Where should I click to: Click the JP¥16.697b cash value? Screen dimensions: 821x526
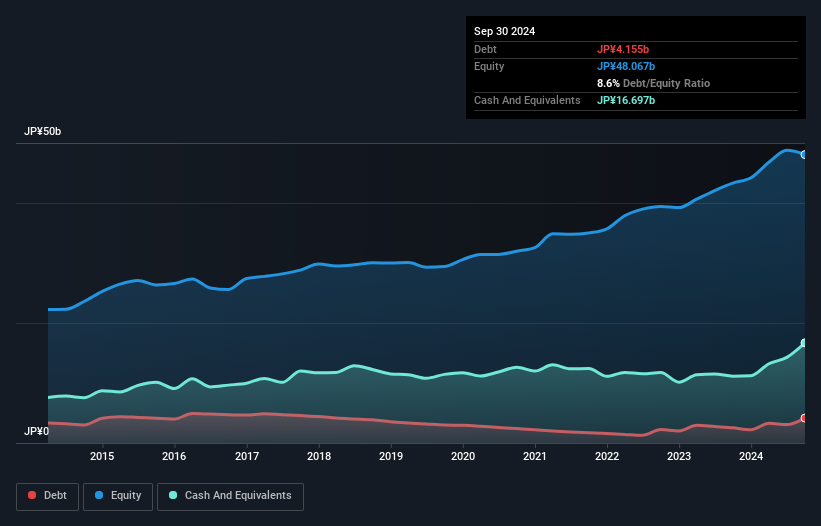[x=626, y=100]
